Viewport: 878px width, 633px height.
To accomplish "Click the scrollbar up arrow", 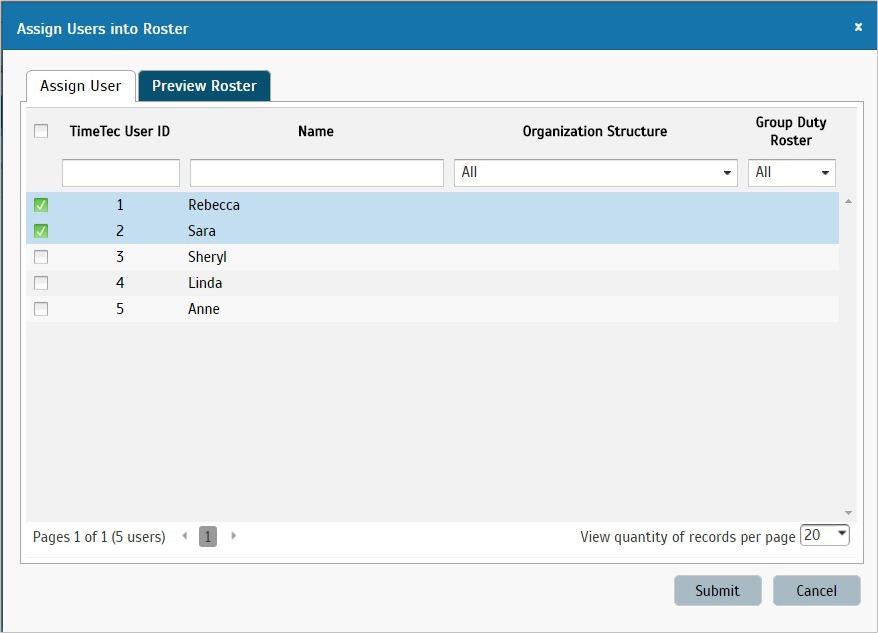I will click(848, 201).
